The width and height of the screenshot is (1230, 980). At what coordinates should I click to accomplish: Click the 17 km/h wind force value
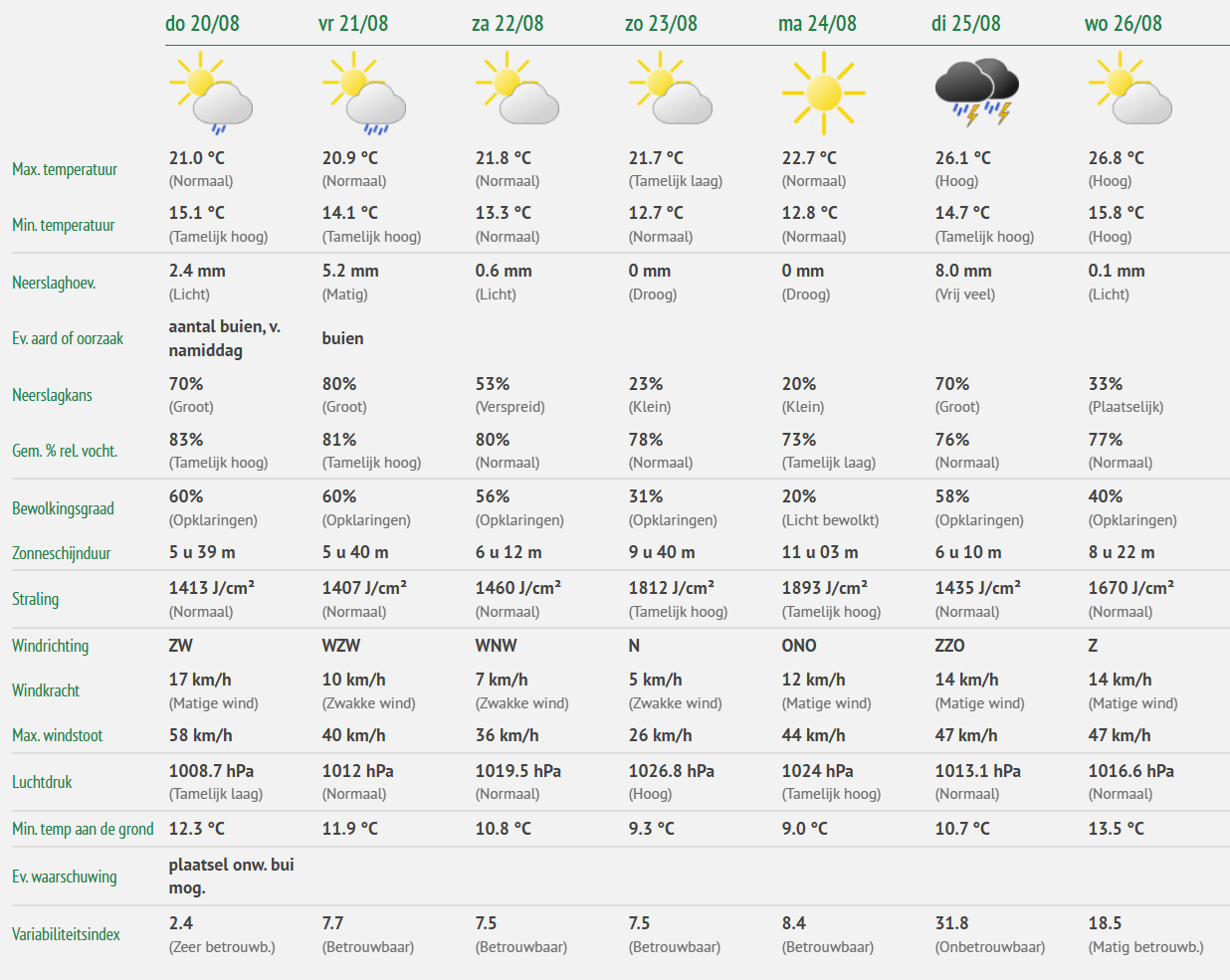point(199,680)
